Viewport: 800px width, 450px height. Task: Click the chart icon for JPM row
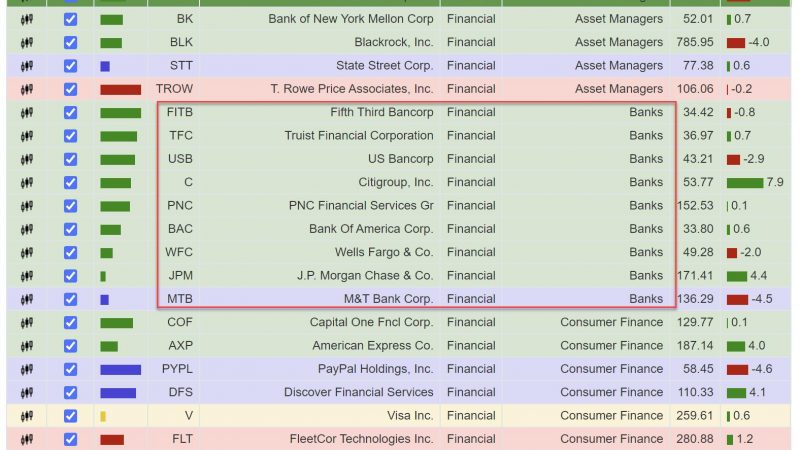point(27,276)
